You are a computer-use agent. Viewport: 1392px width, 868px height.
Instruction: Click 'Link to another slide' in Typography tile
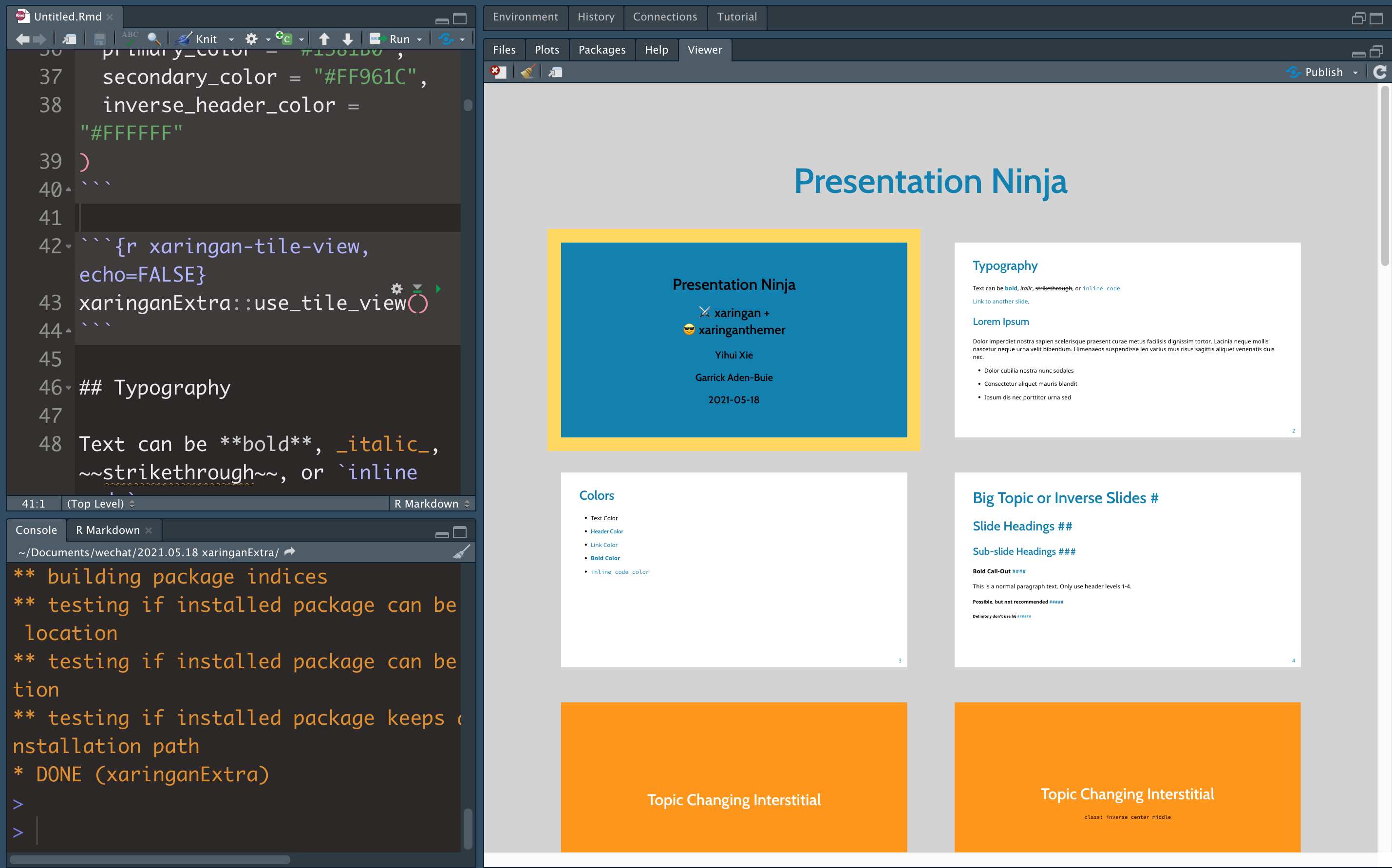pos(1000,302)
